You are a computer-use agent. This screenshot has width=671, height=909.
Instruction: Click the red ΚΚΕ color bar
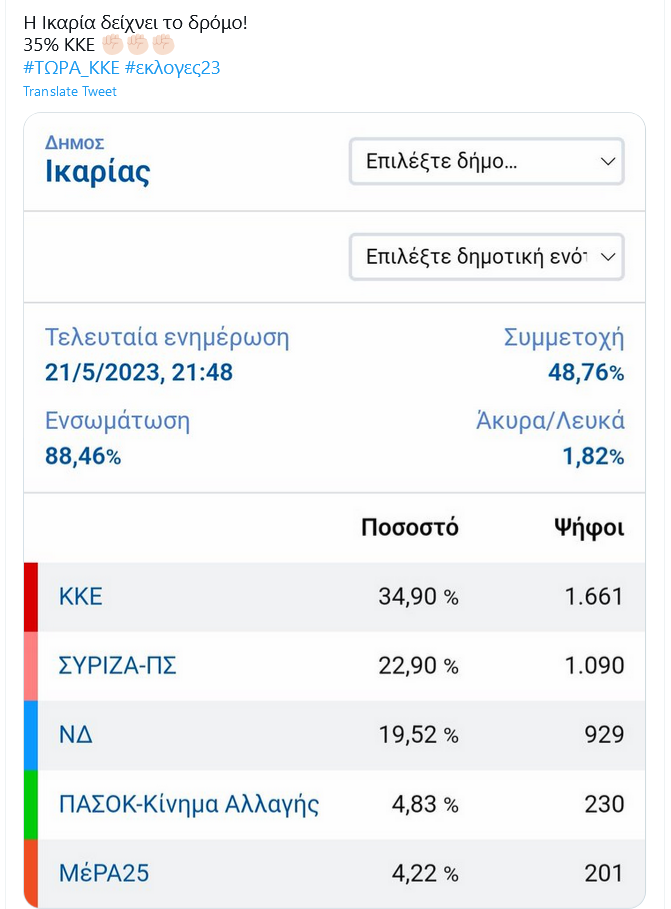point(31,597)
